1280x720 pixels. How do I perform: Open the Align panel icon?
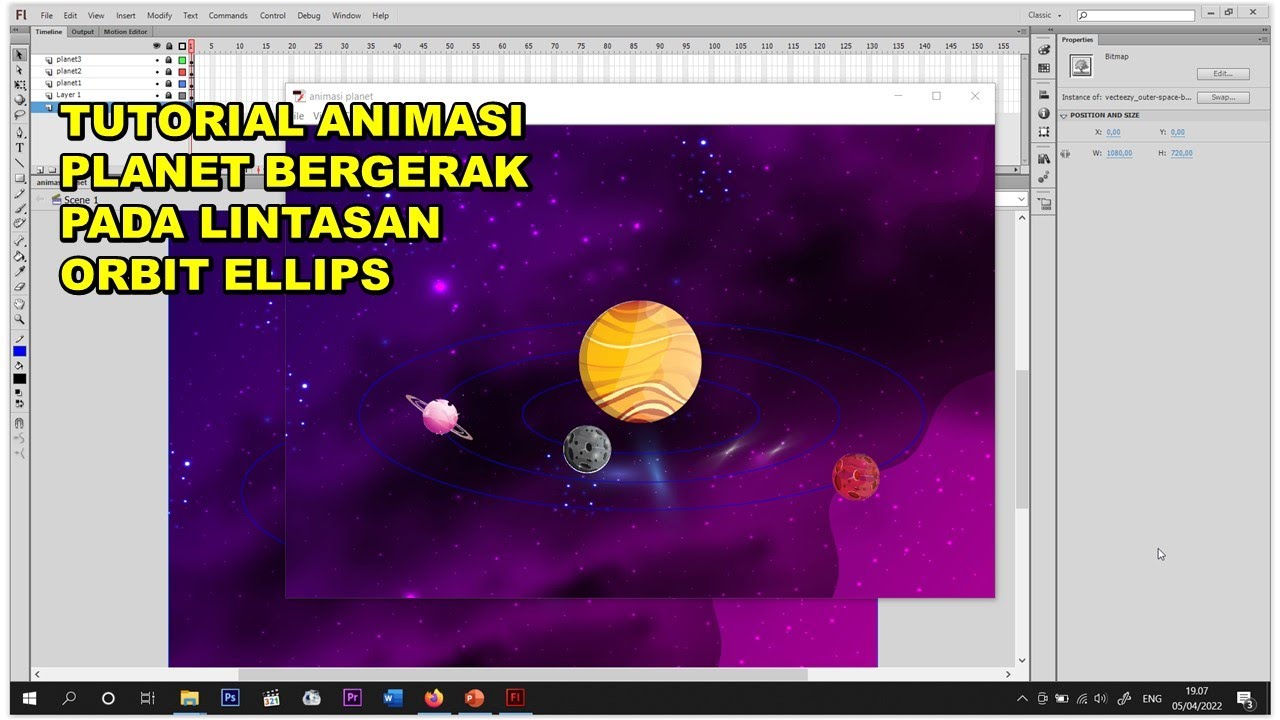click(x=1044, y=96)
